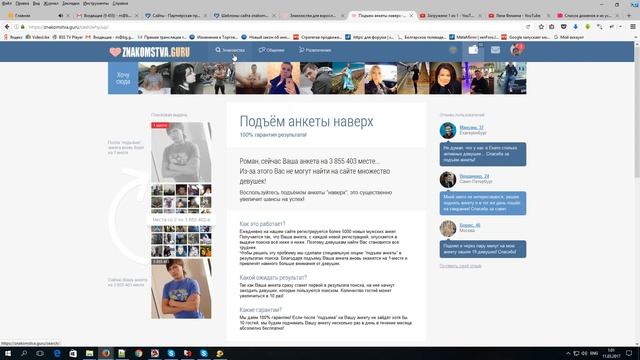
Task: Switch to the Знакомства для взрослых tab
Action: (313, 16)
